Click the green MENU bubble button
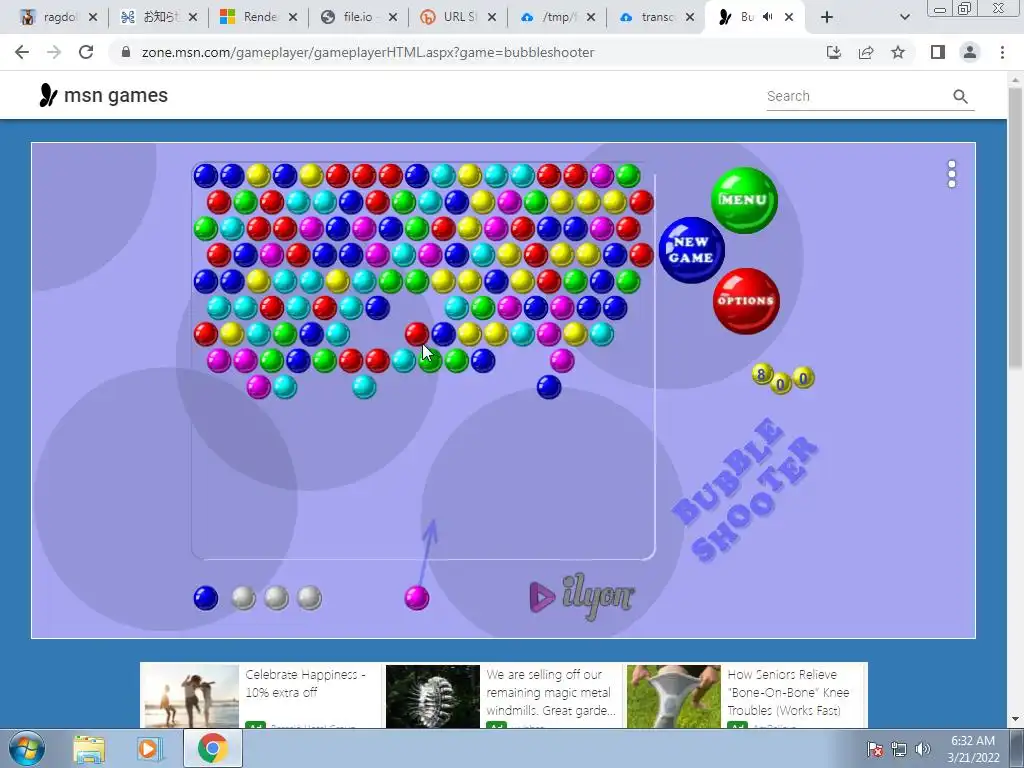This screenshot has height=768, width=1024. [744, 200]
